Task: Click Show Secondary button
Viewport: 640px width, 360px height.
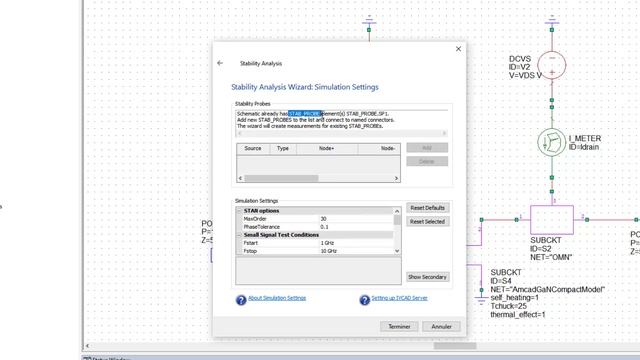Action: [427, 277]
